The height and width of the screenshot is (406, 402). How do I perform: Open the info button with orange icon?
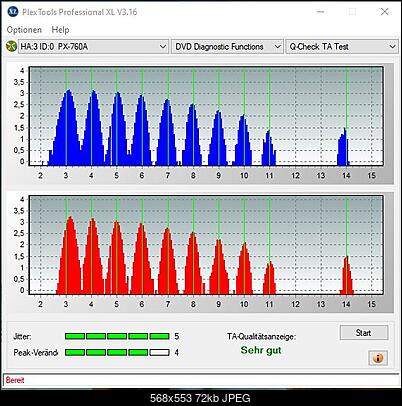tap(378, 358)
